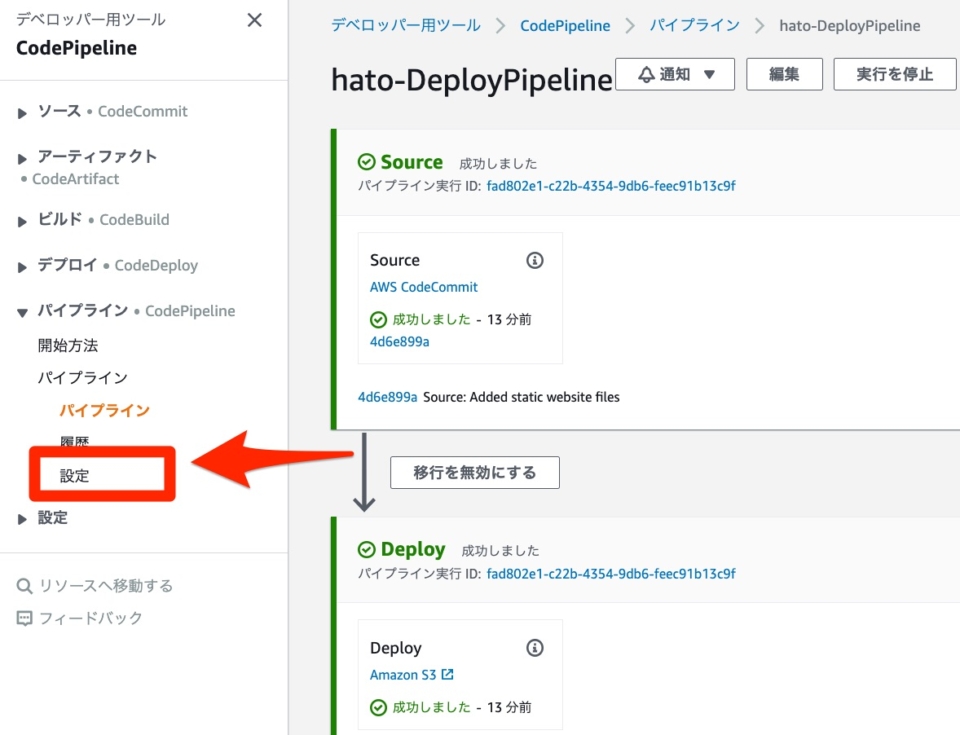The image size is (960, 735).
Task: Open Amazon S3 via the external link icon
Action: pyautogui.click(x=446, y=674)
